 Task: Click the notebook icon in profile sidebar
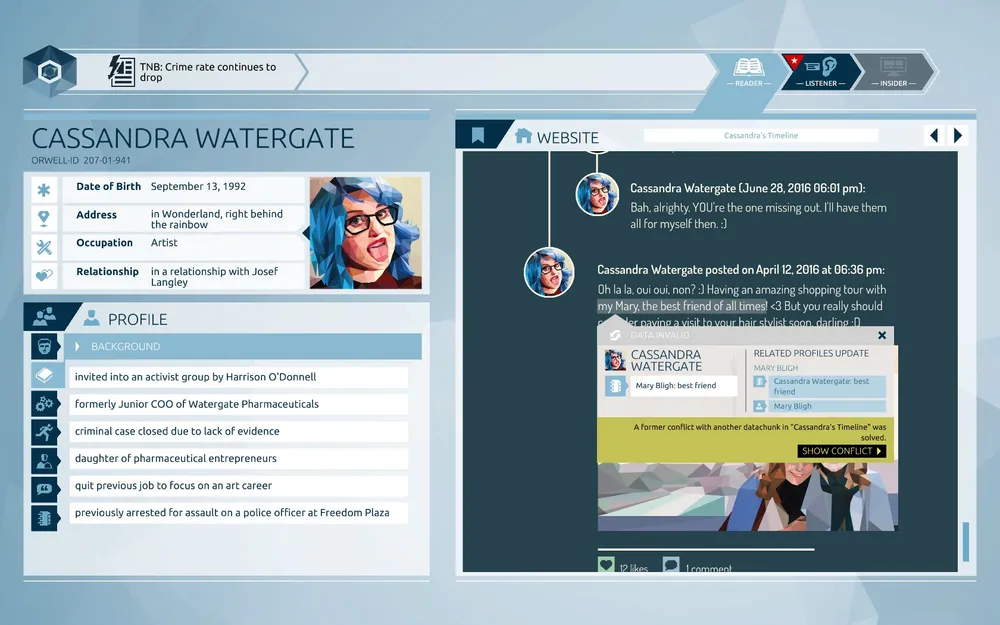coord(45,518)
